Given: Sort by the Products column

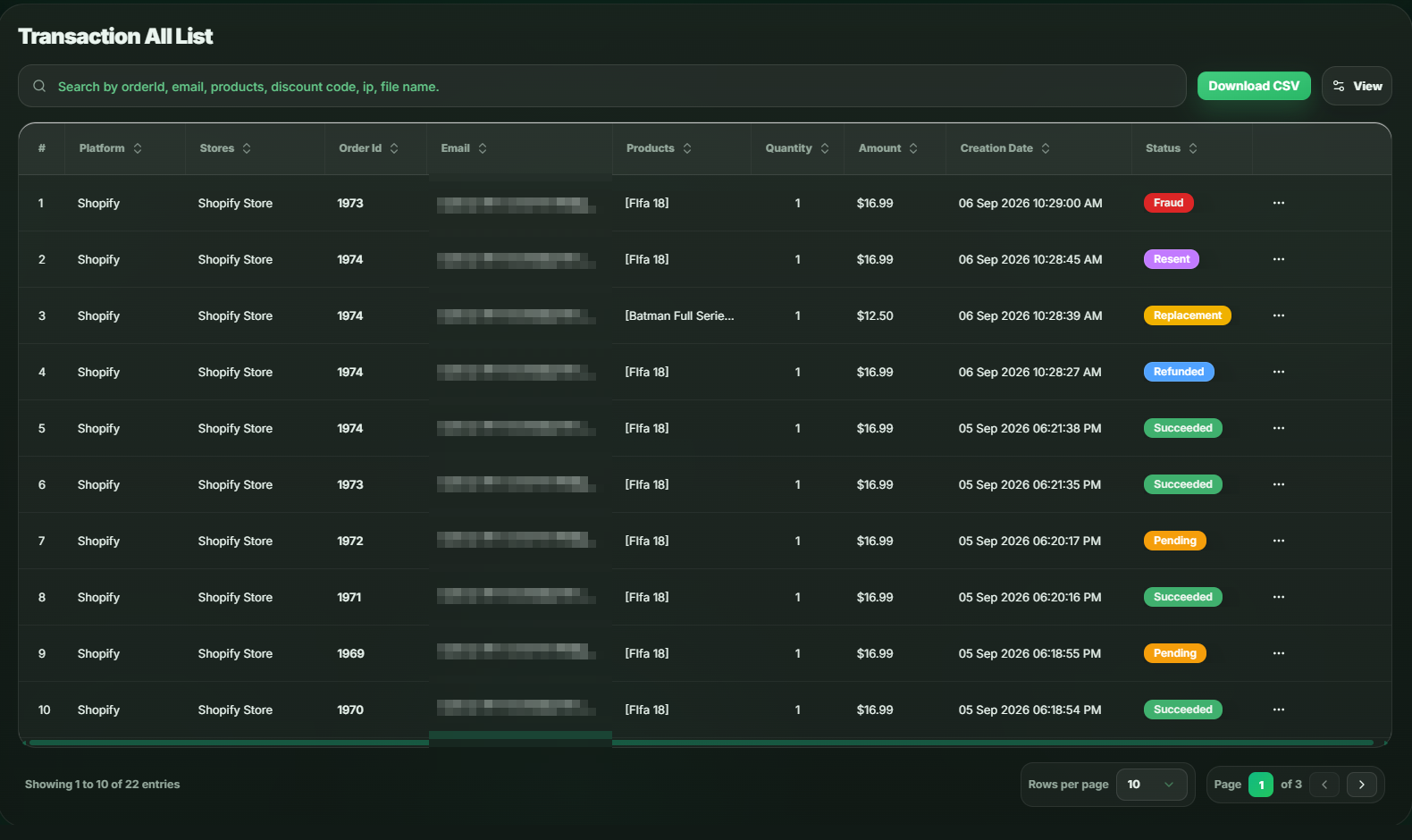Looking at the screenshot, I should [660, 148].
